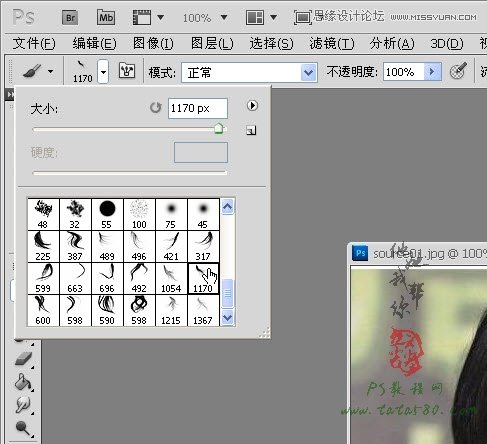
Task: Select the 32 splatter brush preset
Action: click(75, 214)
